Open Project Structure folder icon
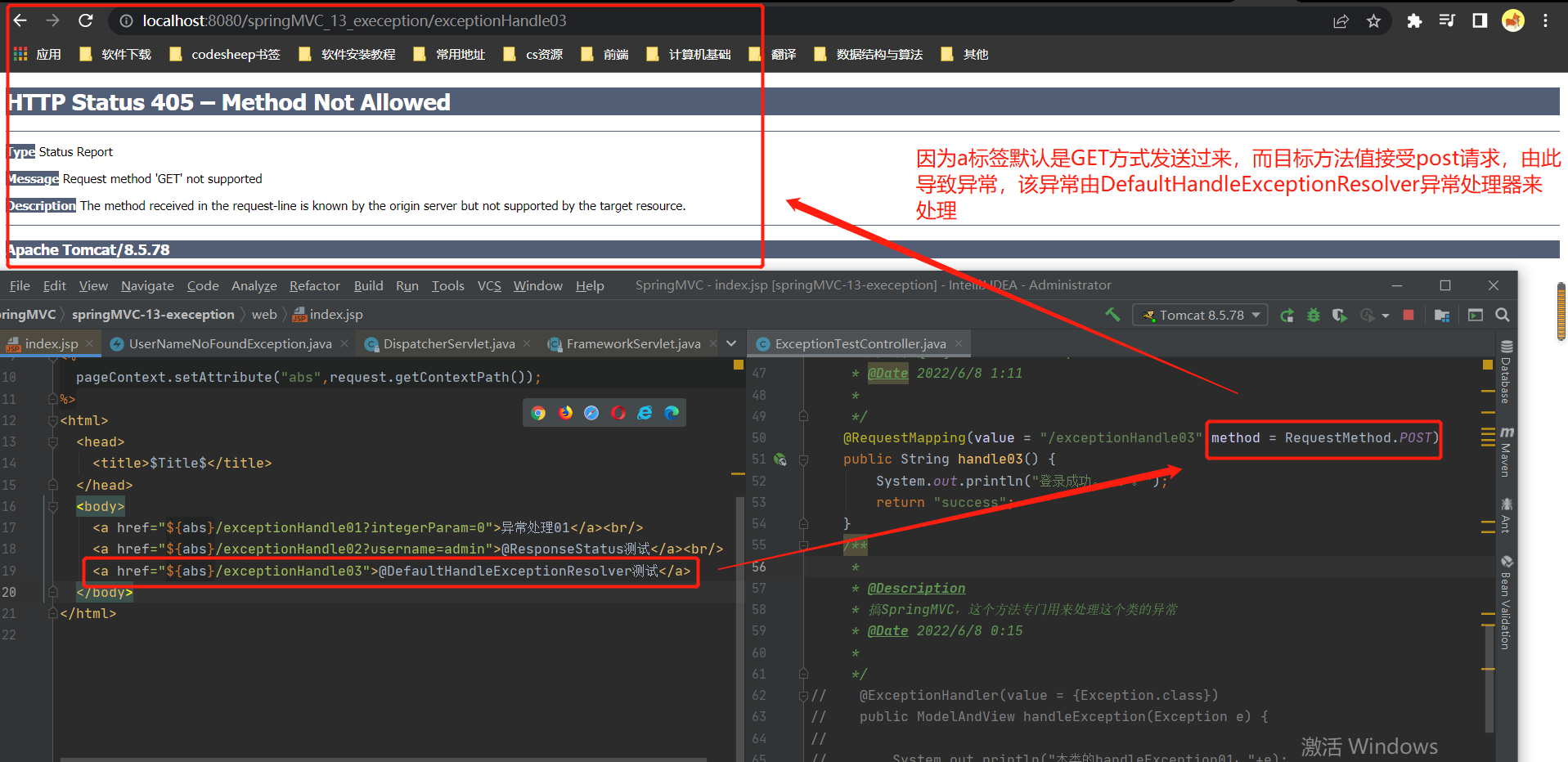 click(1442, 315)
